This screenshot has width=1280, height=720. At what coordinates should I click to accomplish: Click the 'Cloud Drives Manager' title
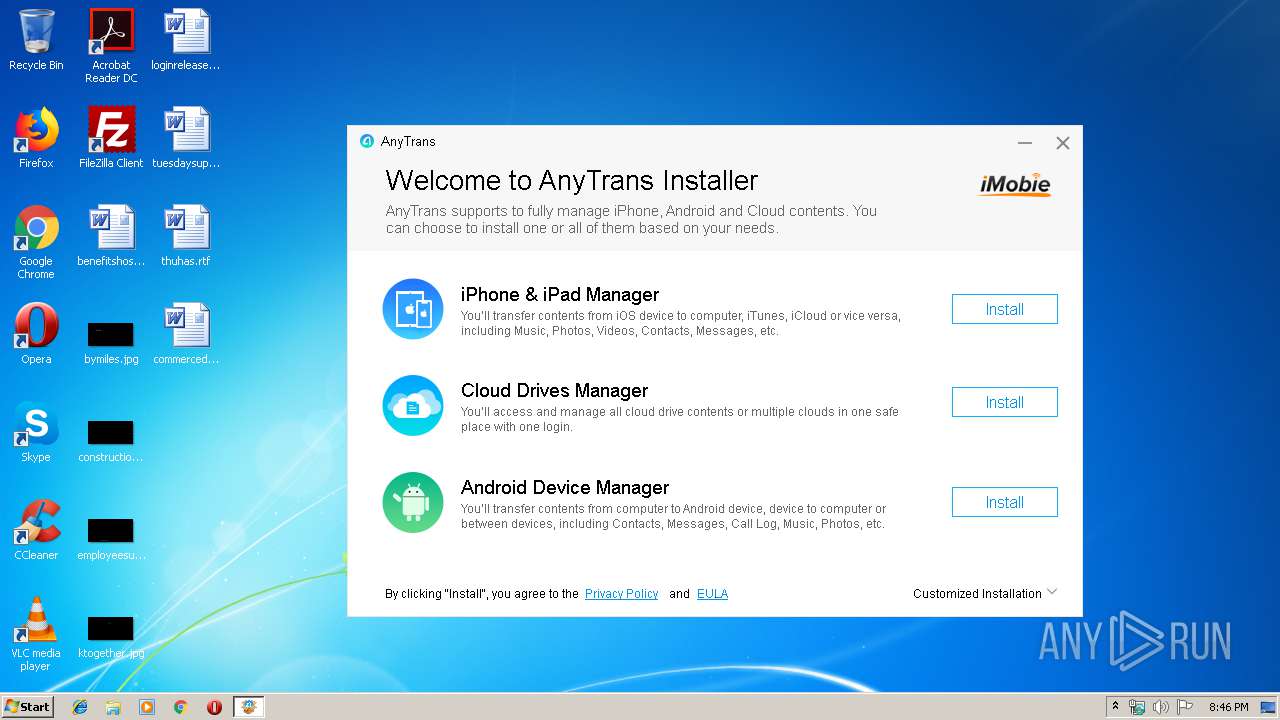click(555, 391)
